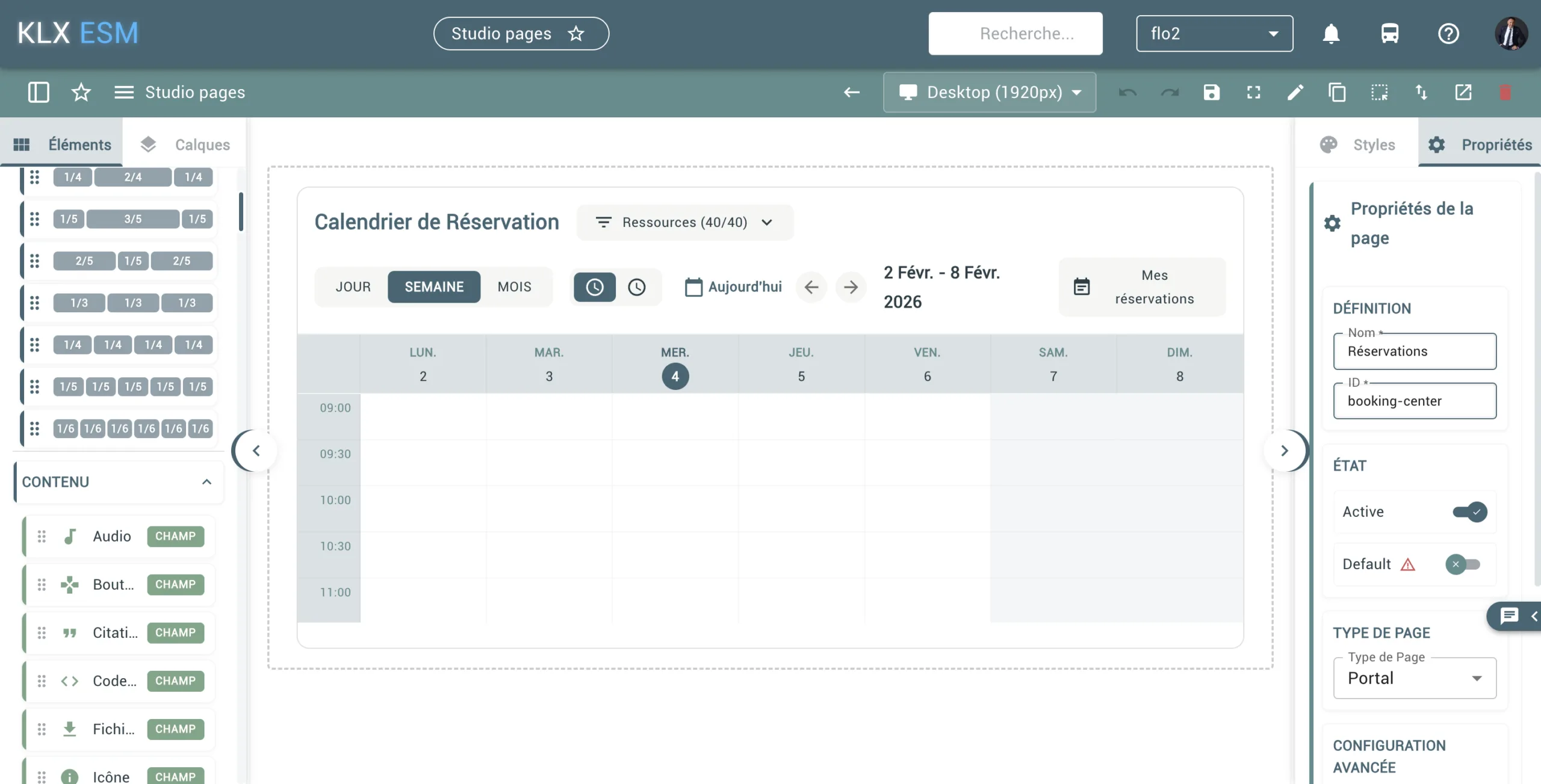Click the help question mark icon
The image size is (1541, 784).
tap(1448, 34)
